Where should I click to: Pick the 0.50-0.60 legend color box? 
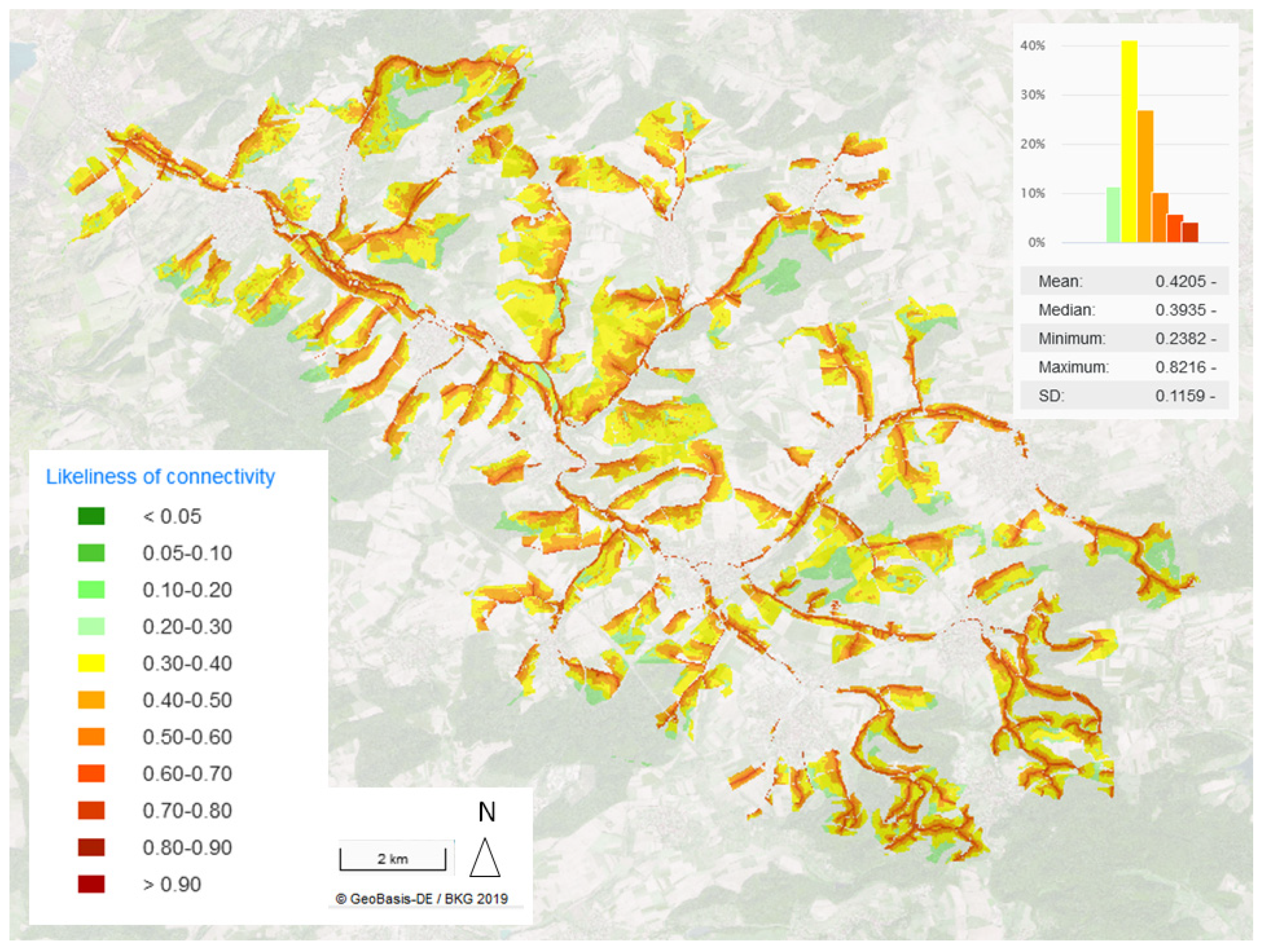click(91, 737)
